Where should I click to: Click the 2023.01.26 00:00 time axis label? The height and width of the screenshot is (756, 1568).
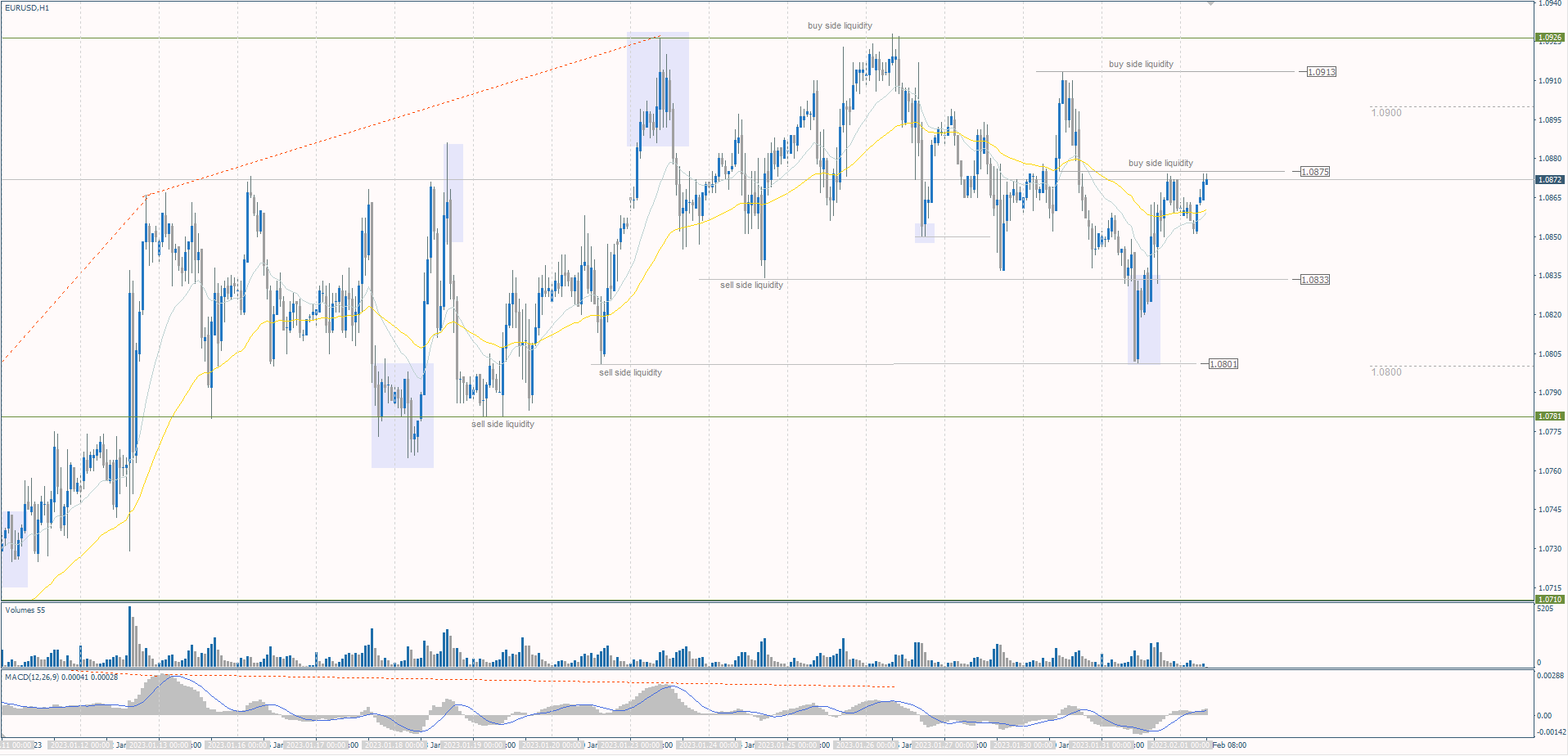click(x=866, y=745)
